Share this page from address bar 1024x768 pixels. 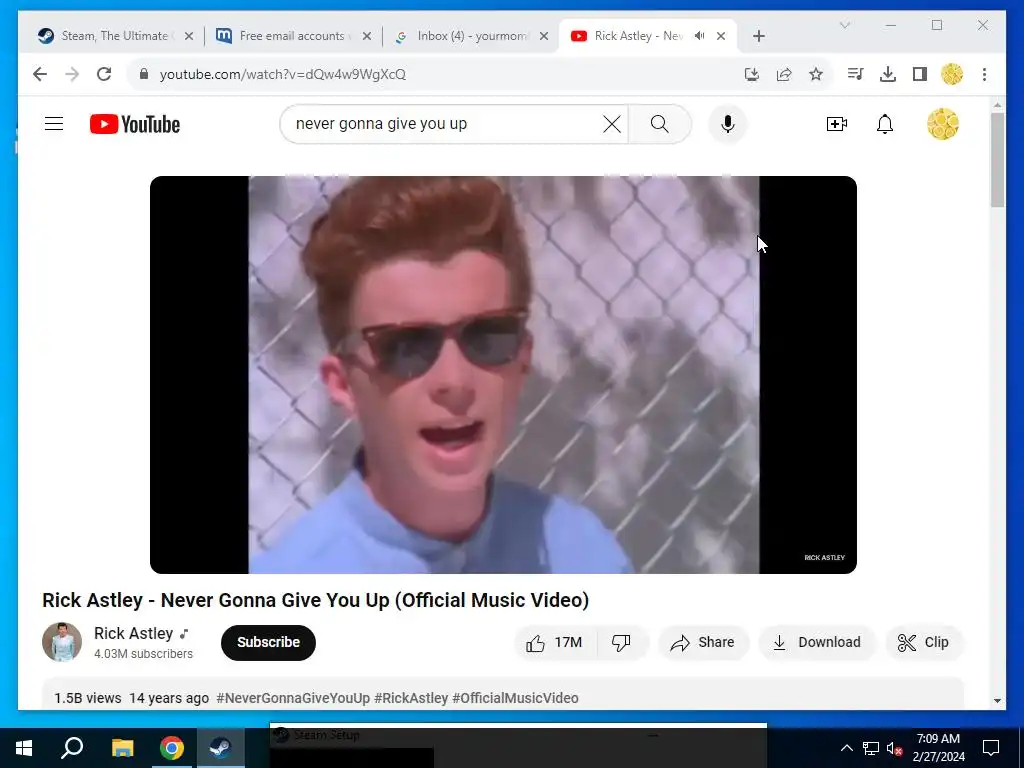(784, 74)
